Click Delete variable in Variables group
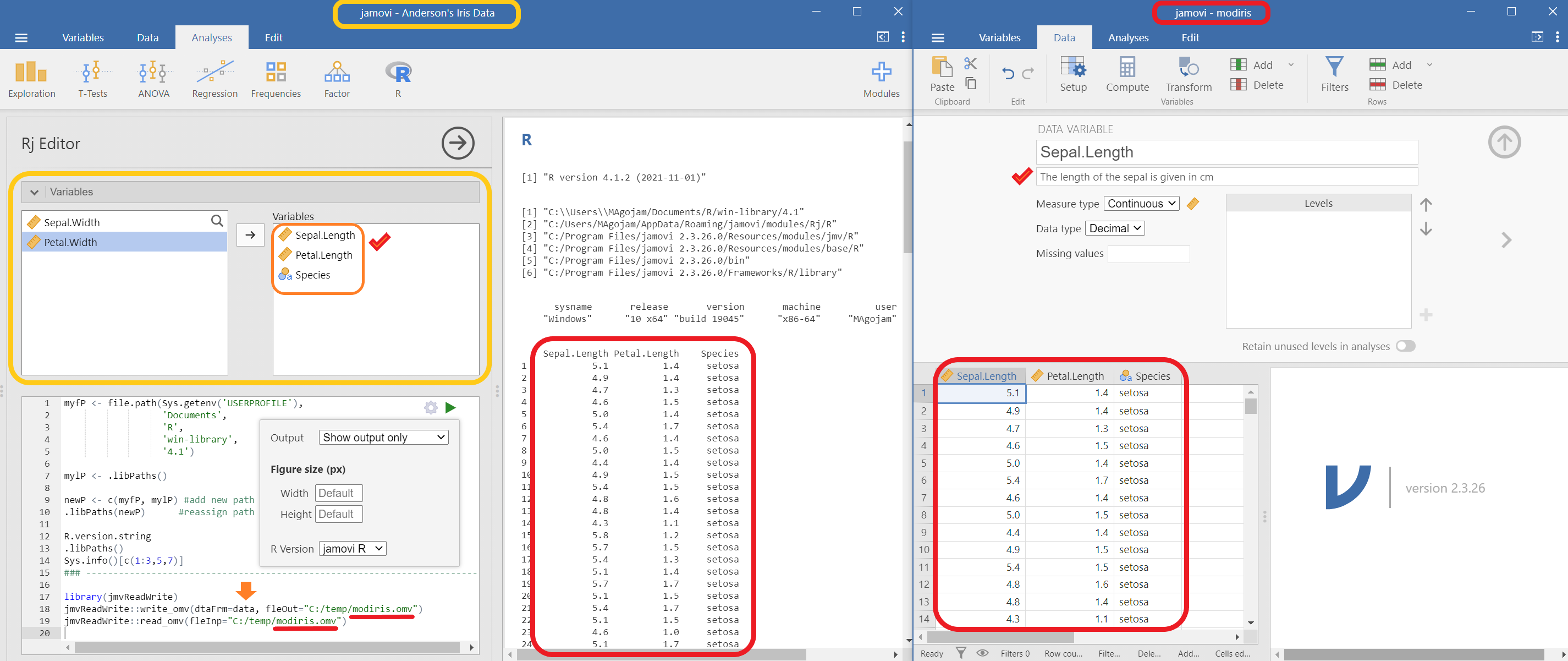 click(1257, 85)
